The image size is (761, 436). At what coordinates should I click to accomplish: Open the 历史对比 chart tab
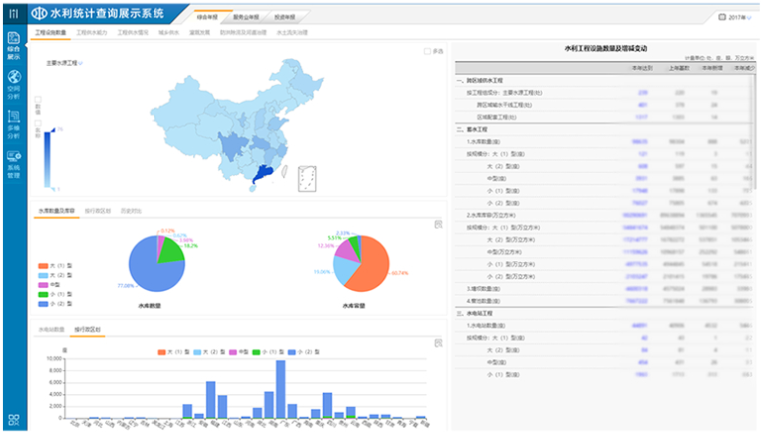pyautogui.click(x=132, y=212)
